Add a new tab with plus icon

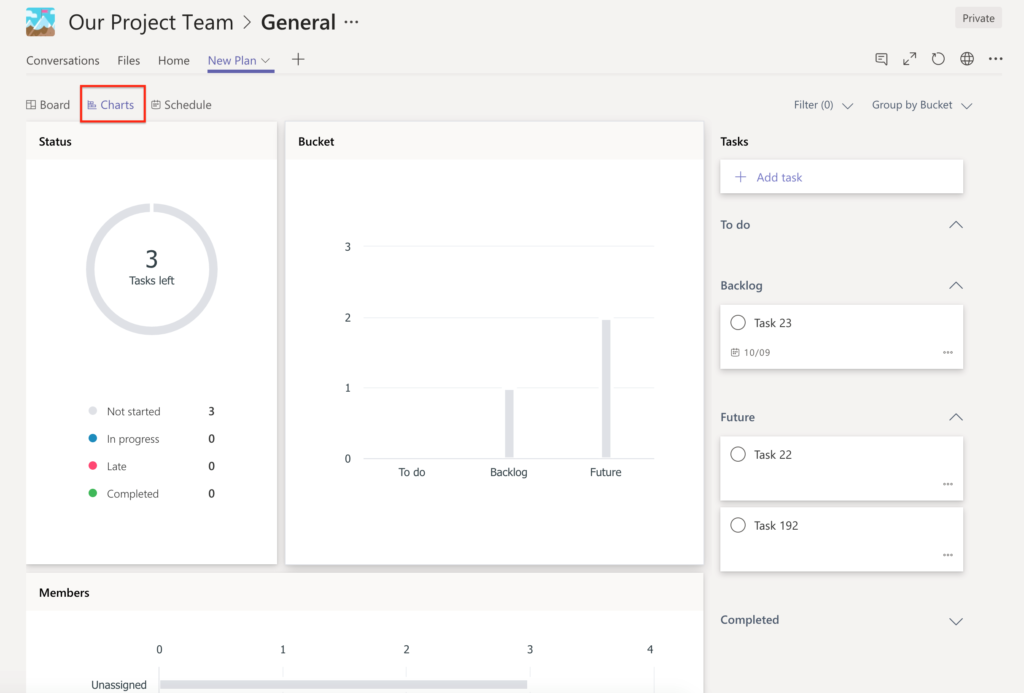pyautogui.click(x=298, y=60)
